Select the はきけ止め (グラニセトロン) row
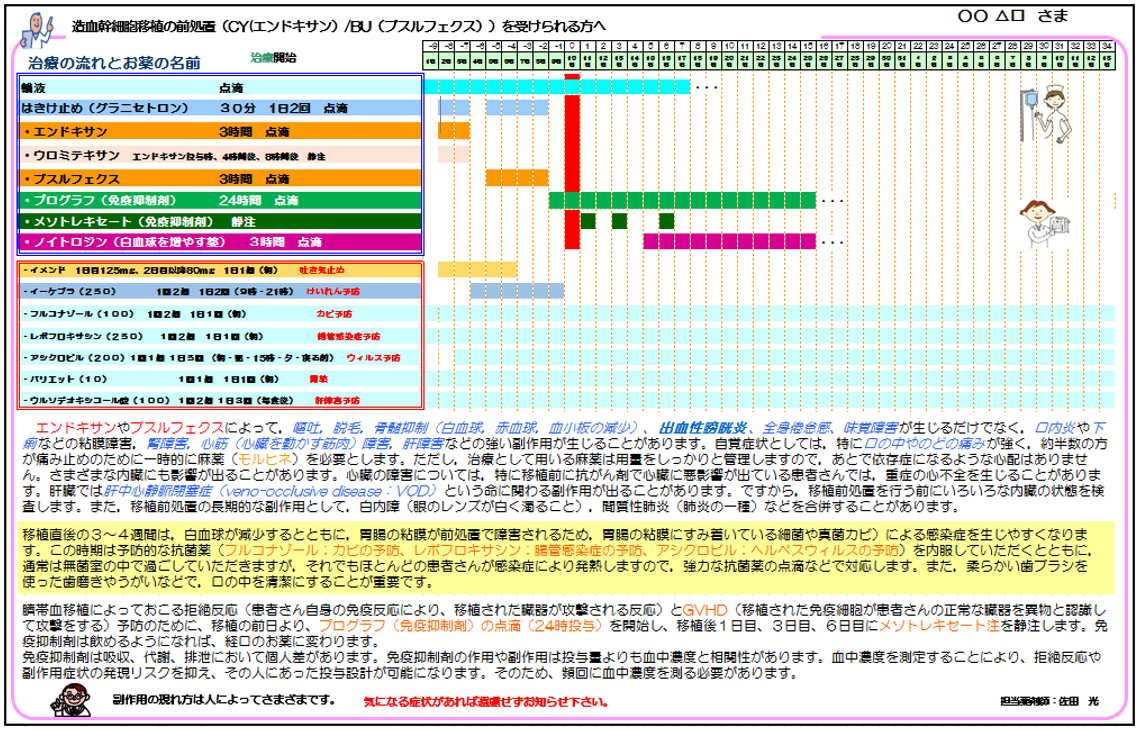This screenshot has width=1141, height=731. pyautogui.click(x=221, y=107)
